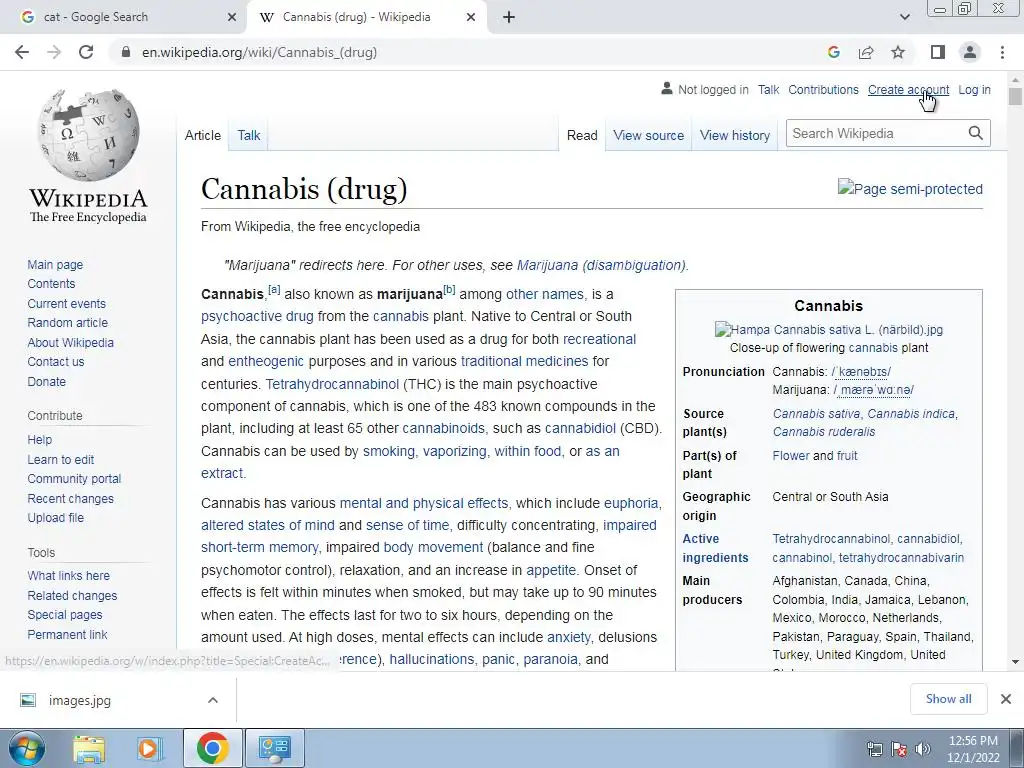Close the cat - Google Search tab
This screenshot has height=768, width=1024.
[232, 17]
